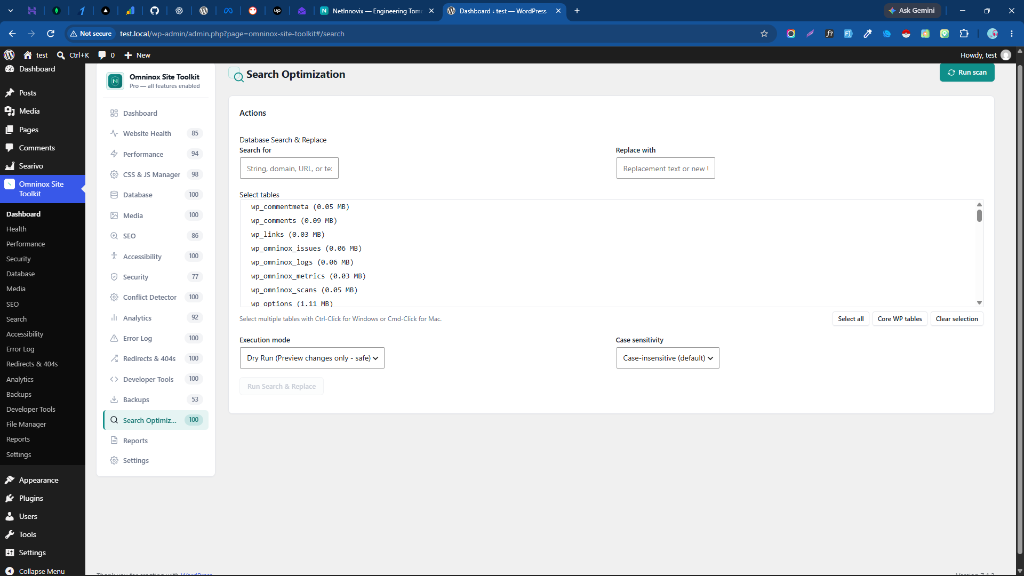This screenshot has height=576, width=1024.
Task: Open the Case sensitivity dropdown
Action: point(667,358)
